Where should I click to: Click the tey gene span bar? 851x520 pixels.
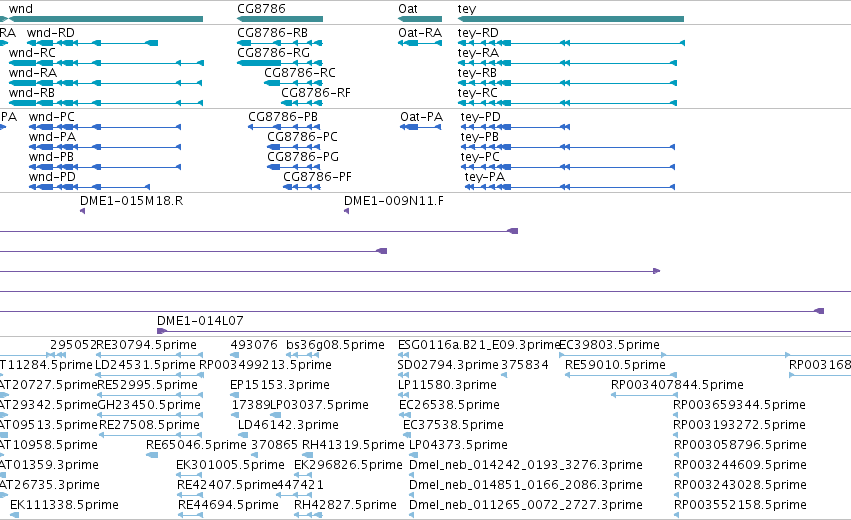(571, 19)
